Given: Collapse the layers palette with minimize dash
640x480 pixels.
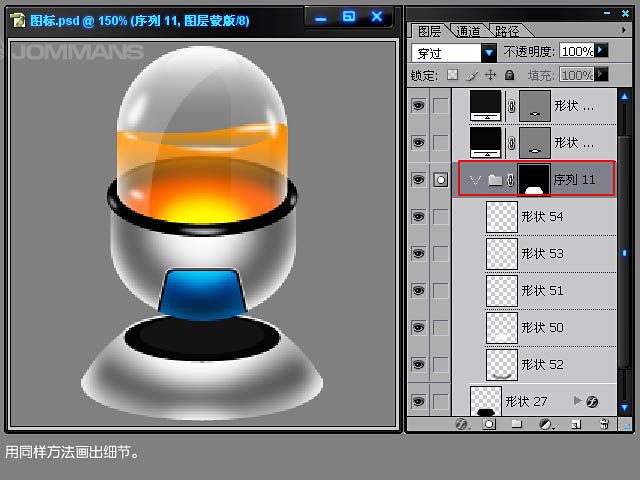Looking at the screenshot, I should coord(607,13).
